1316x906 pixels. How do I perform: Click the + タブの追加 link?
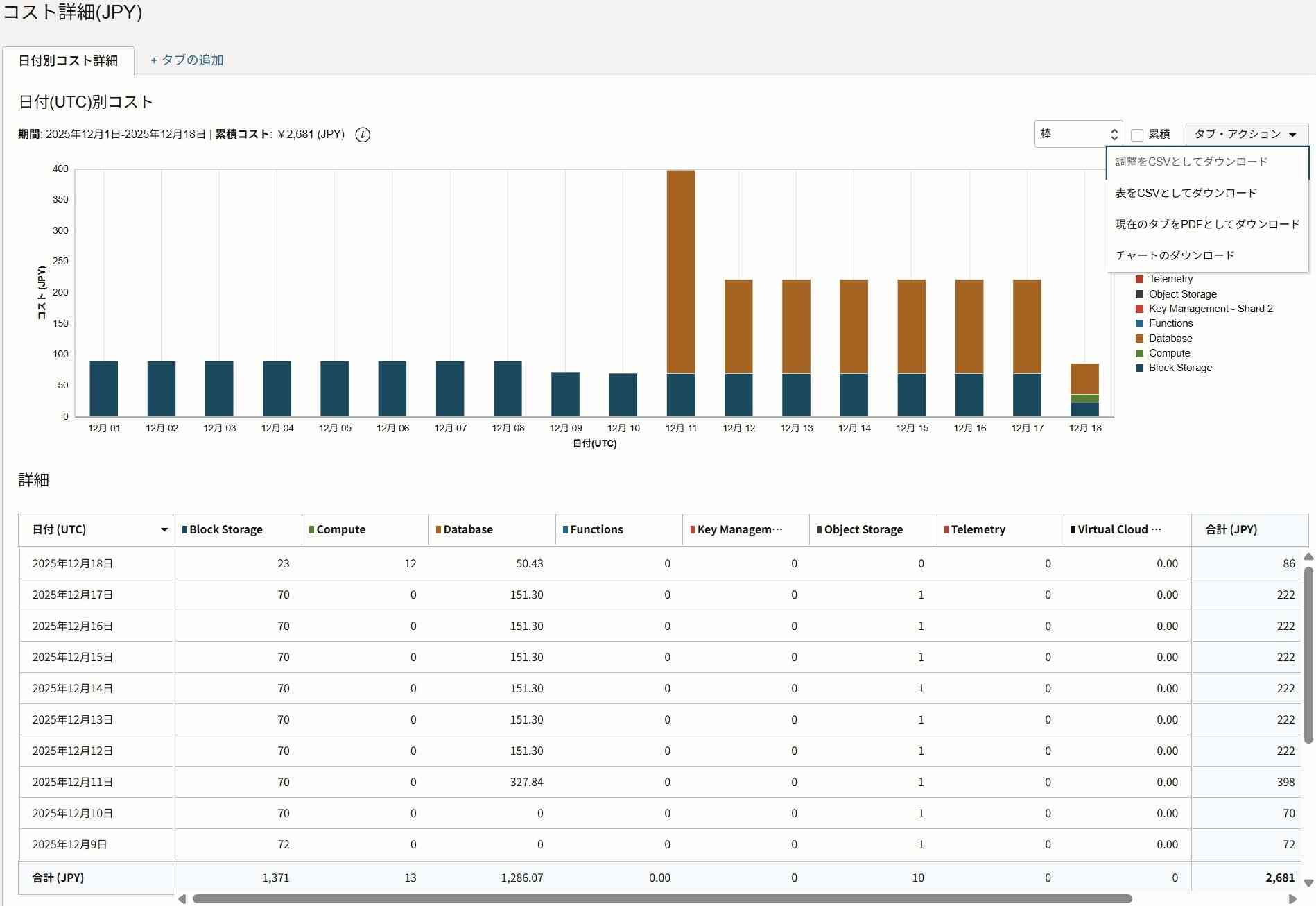[x=187, y=60]
